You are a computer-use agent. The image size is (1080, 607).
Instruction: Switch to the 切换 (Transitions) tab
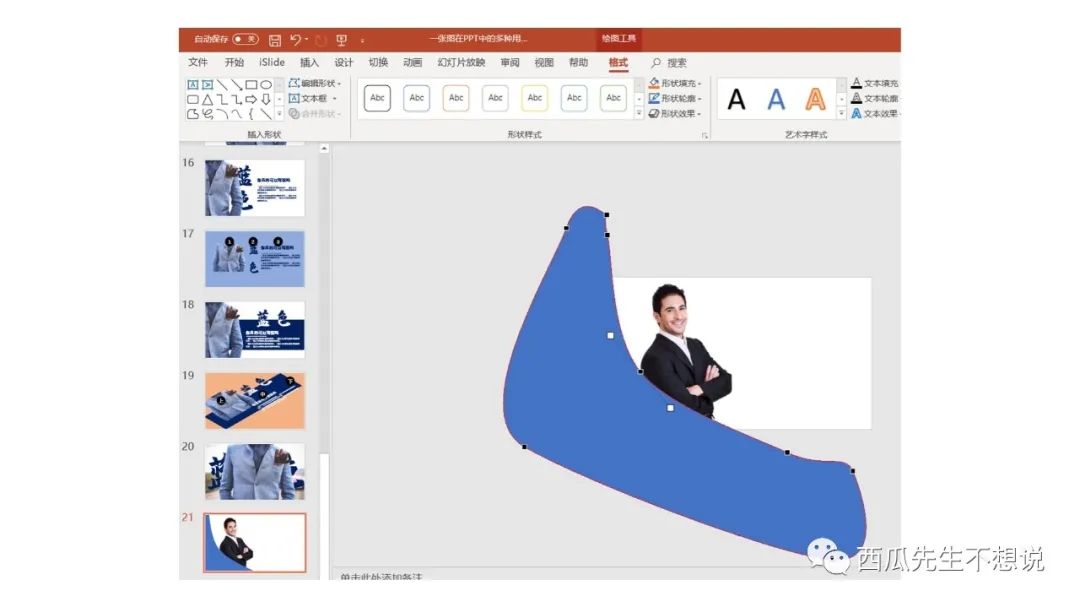pyautogui.click(x=378, y=63)
